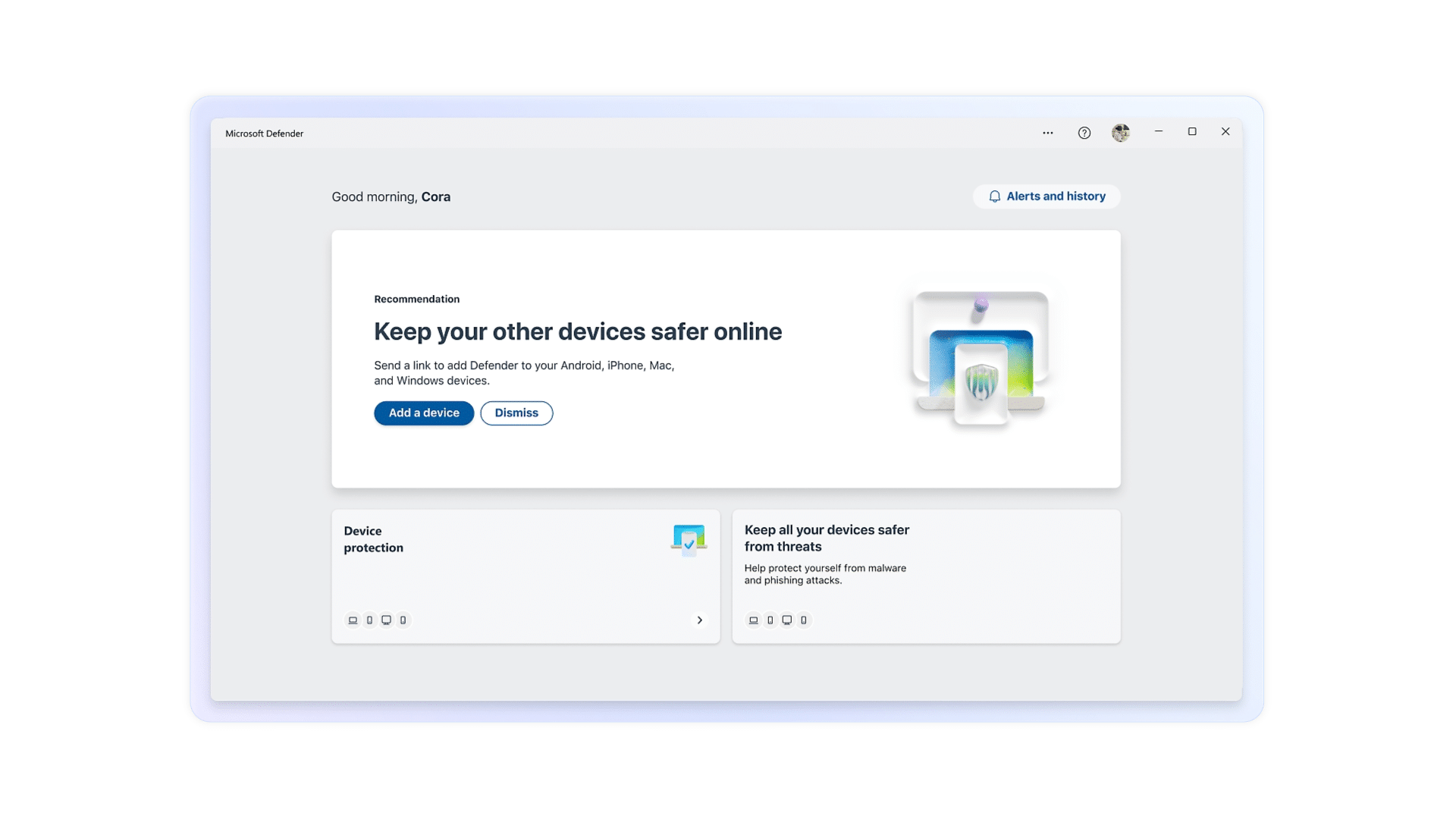Maximize the Microsoft Defender window

coord(1191,132)
